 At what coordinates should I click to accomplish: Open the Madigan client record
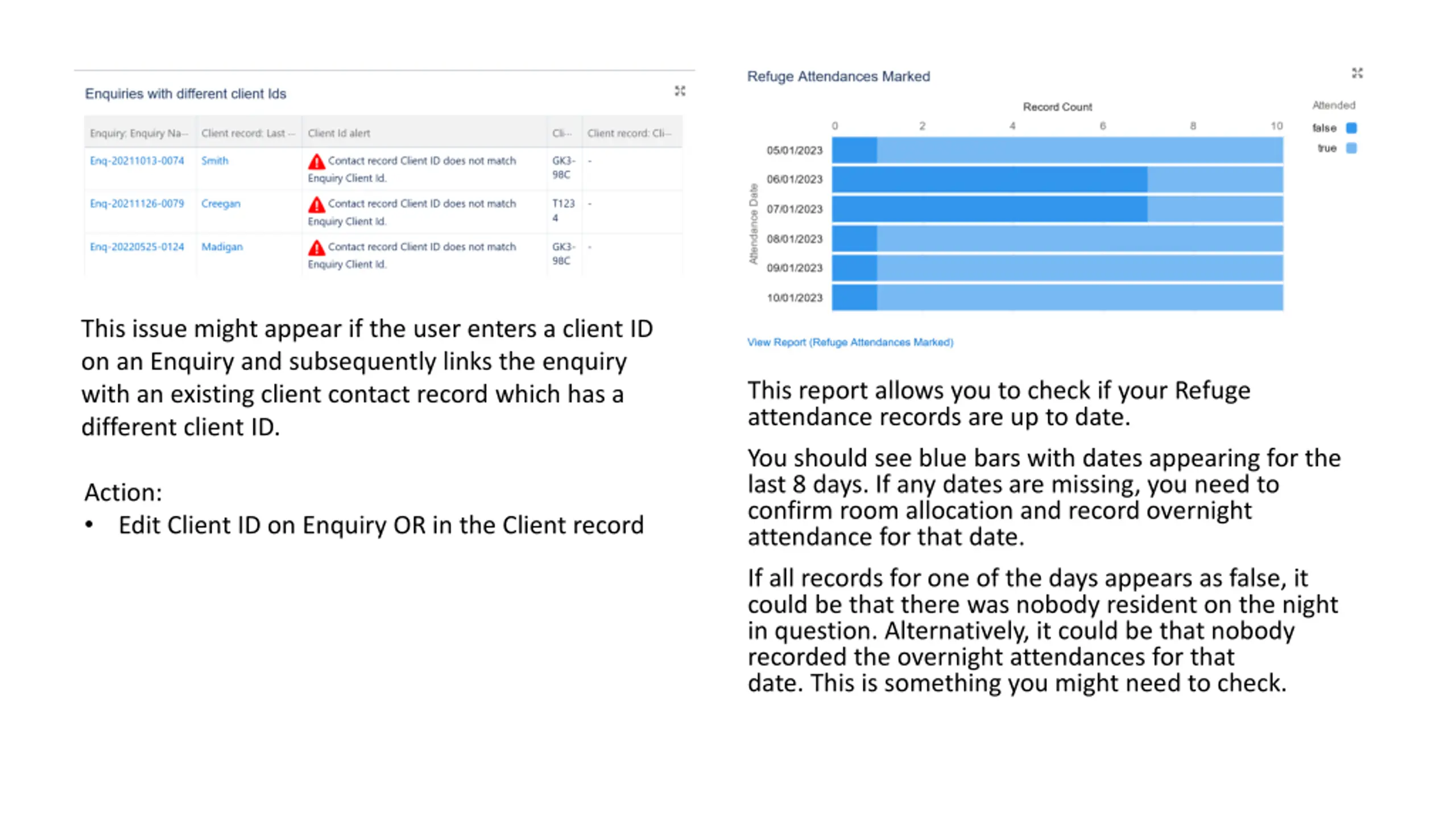[x=222, y=247]
